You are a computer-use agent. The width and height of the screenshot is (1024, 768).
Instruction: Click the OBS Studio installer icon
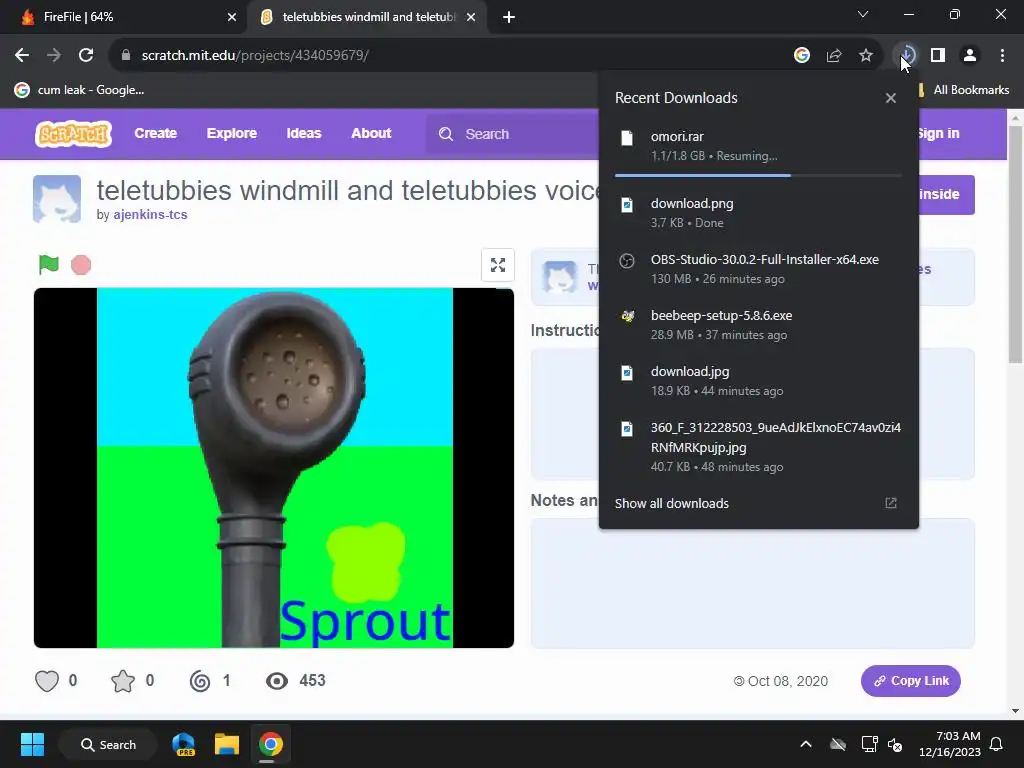627,261
